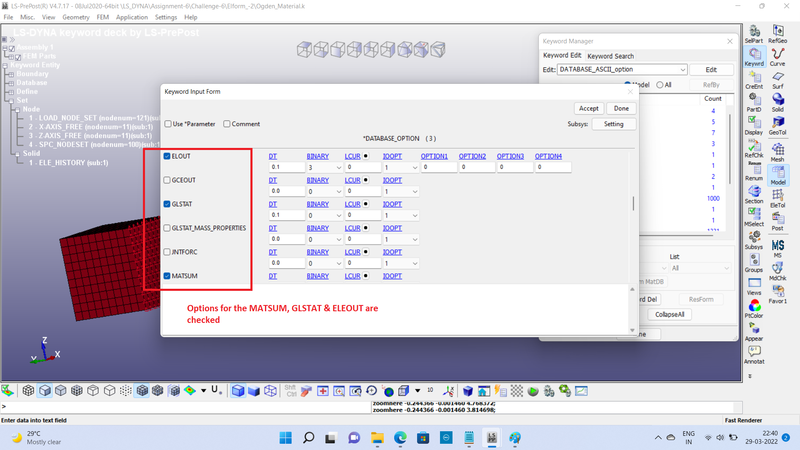The image size is (800, 450).
Task: Open the Views tool
Action: 754,286
